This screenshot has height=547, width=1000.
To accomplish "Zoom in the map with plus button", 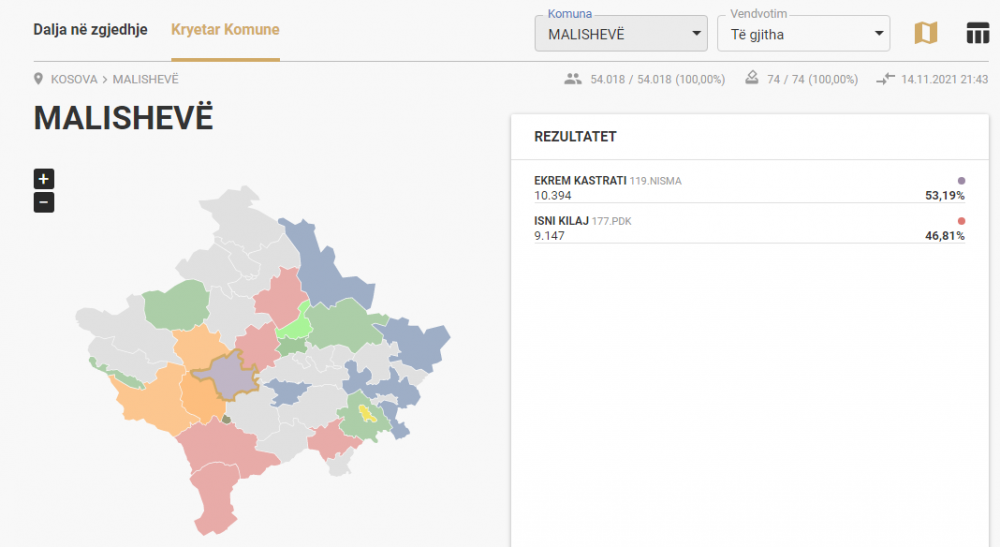I will 44,179.
